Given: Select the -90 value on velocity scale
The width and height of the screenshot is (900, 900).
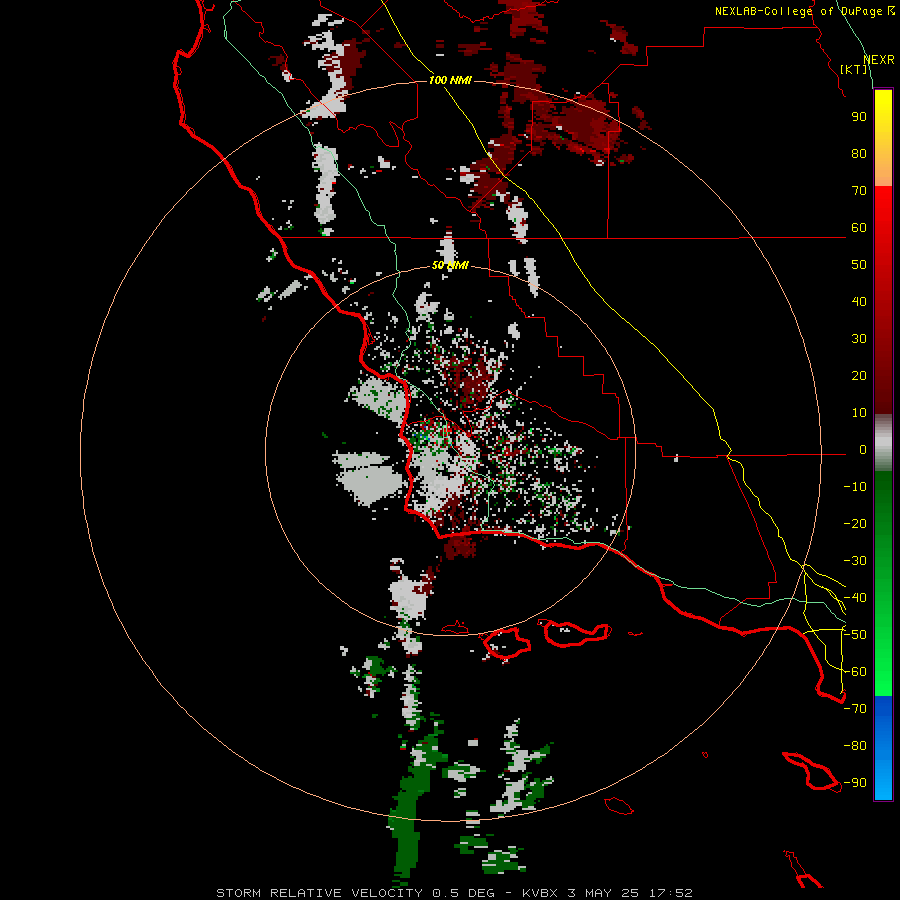Looking at the screenshot, I should (855, 783).
